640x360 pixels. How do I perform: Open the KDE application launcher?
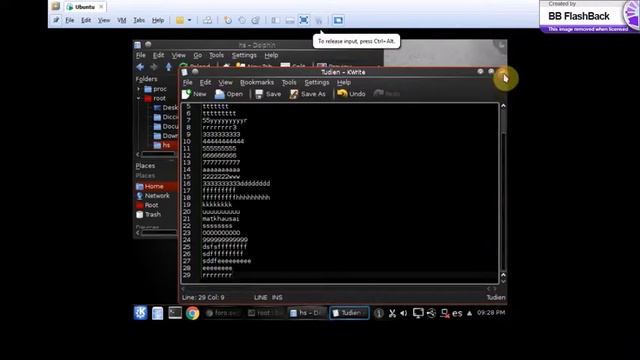(140, 313)
